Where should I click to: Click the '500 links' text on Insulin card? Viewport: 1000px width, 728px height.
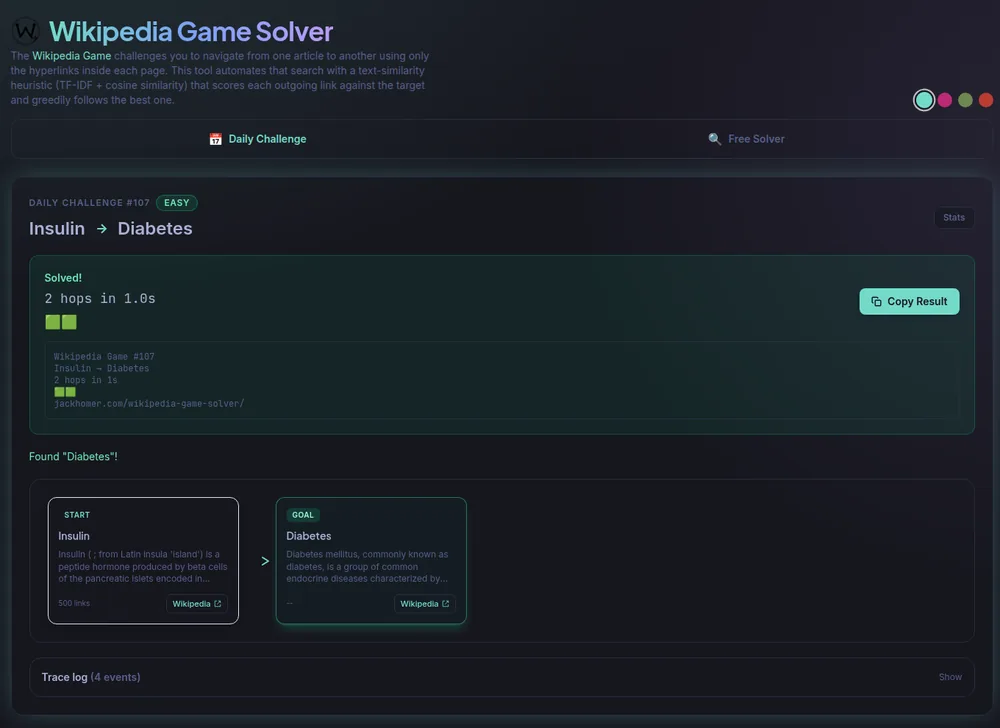74,603
